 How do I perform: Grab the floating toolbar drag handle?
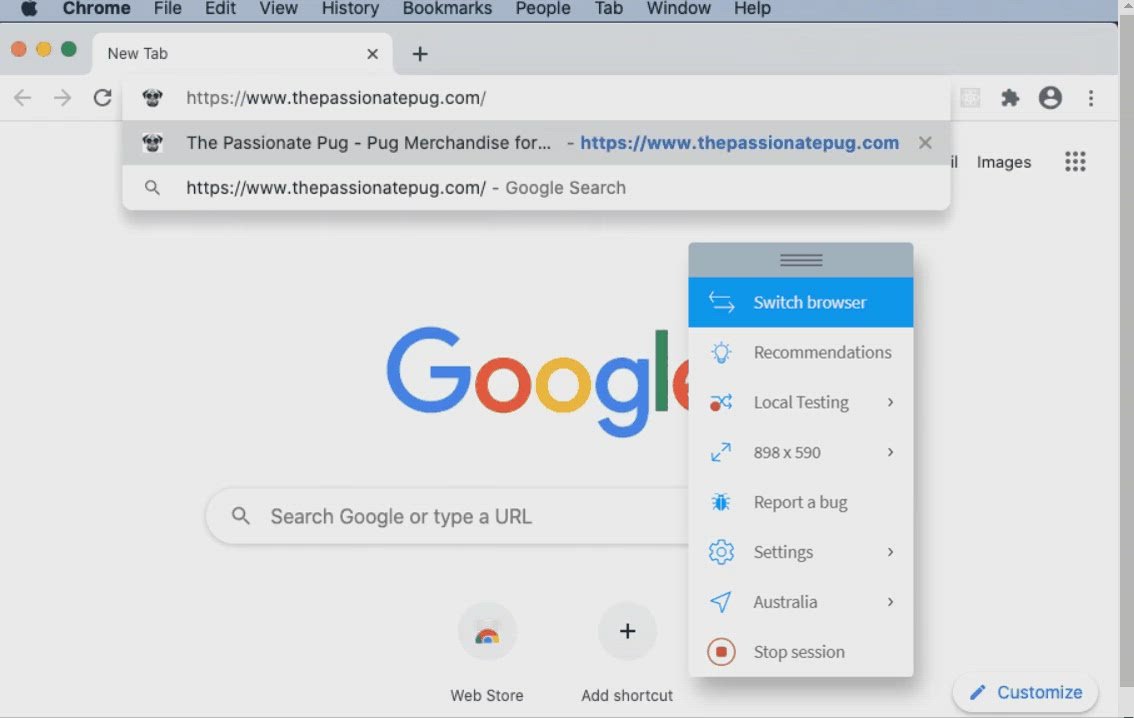[x=801, y=260]
